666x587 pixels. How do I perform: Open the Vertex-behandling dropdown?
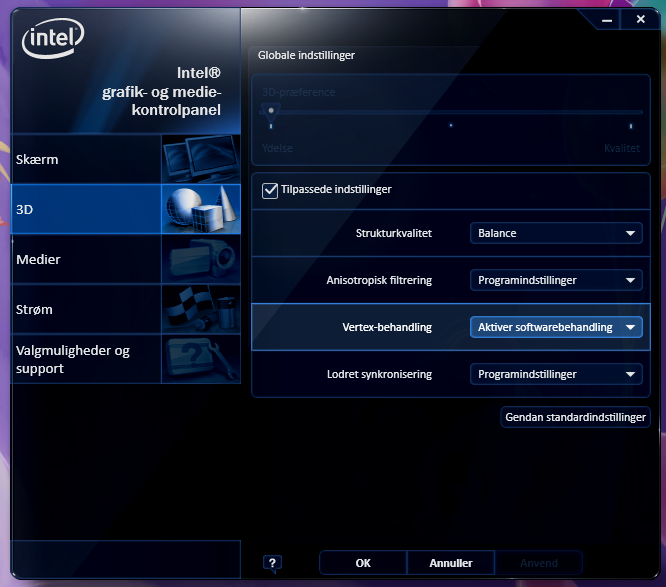click(x=556, y=327)
